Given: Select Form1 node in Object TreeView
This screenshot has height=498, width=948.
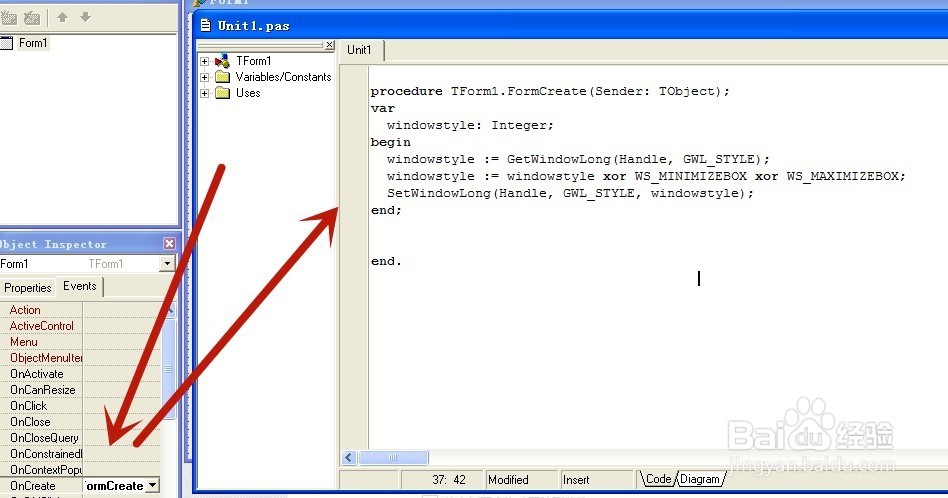Looking at the screenshot, I should (33, 43).
